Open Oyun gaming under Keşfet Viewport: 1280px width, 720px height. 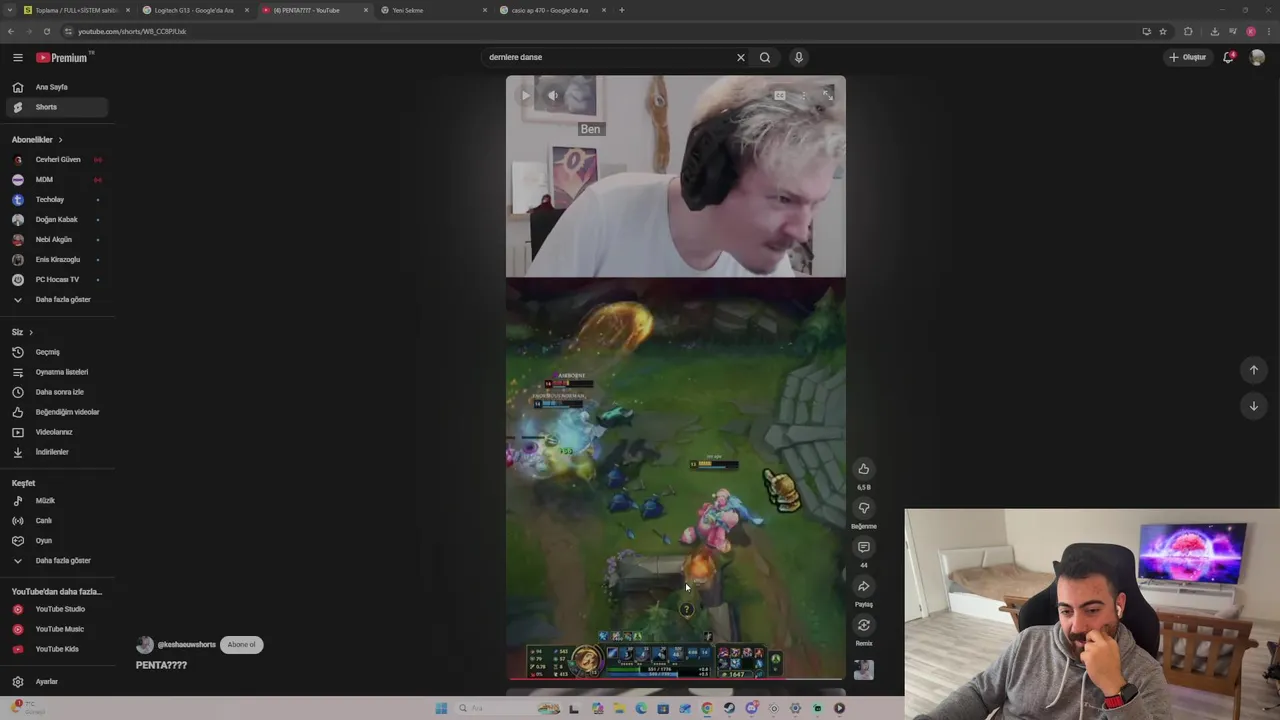tap(57, 540)
